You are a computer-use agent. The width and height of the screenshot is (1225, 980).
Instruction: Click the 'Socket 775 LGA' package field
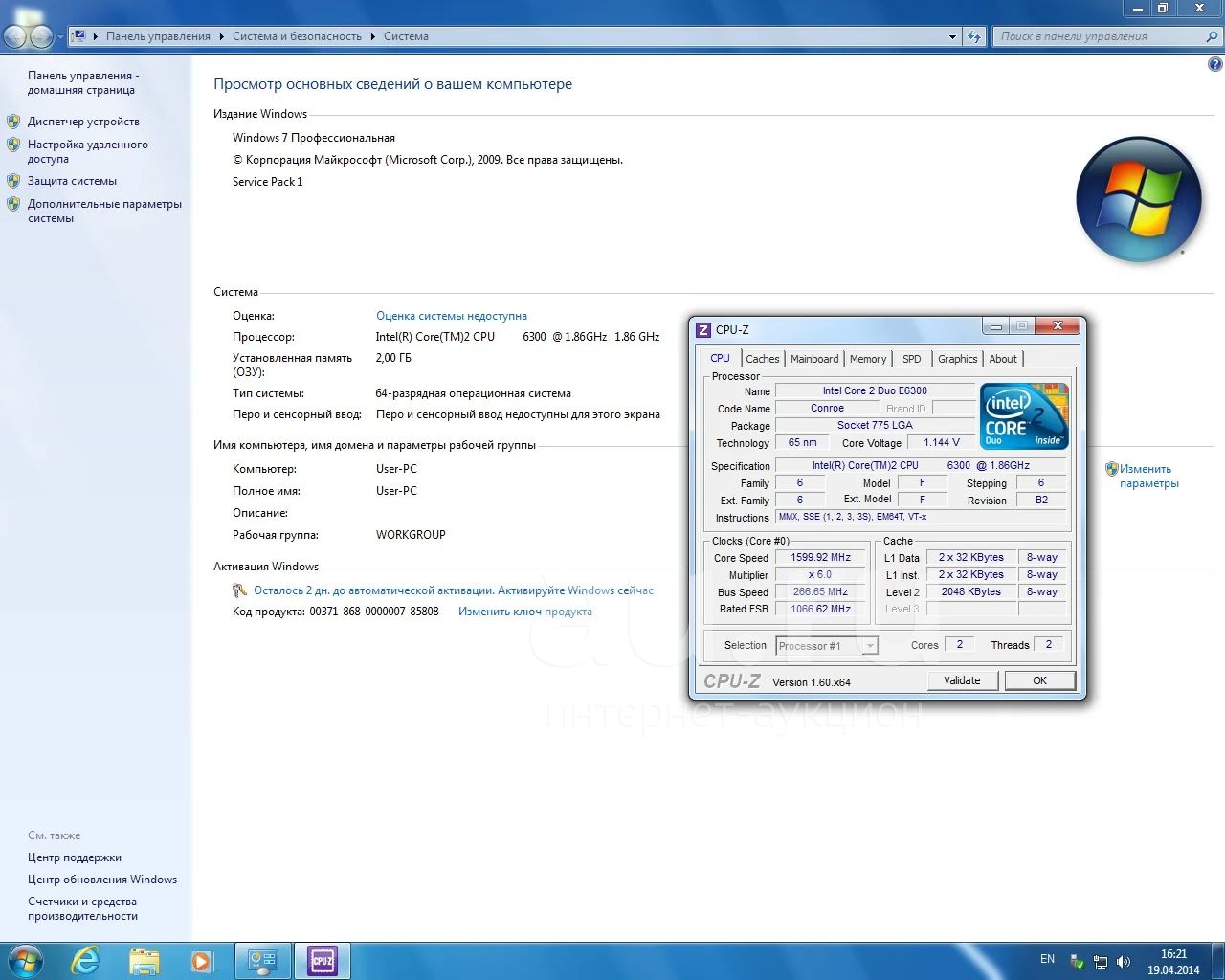[875, 425]
